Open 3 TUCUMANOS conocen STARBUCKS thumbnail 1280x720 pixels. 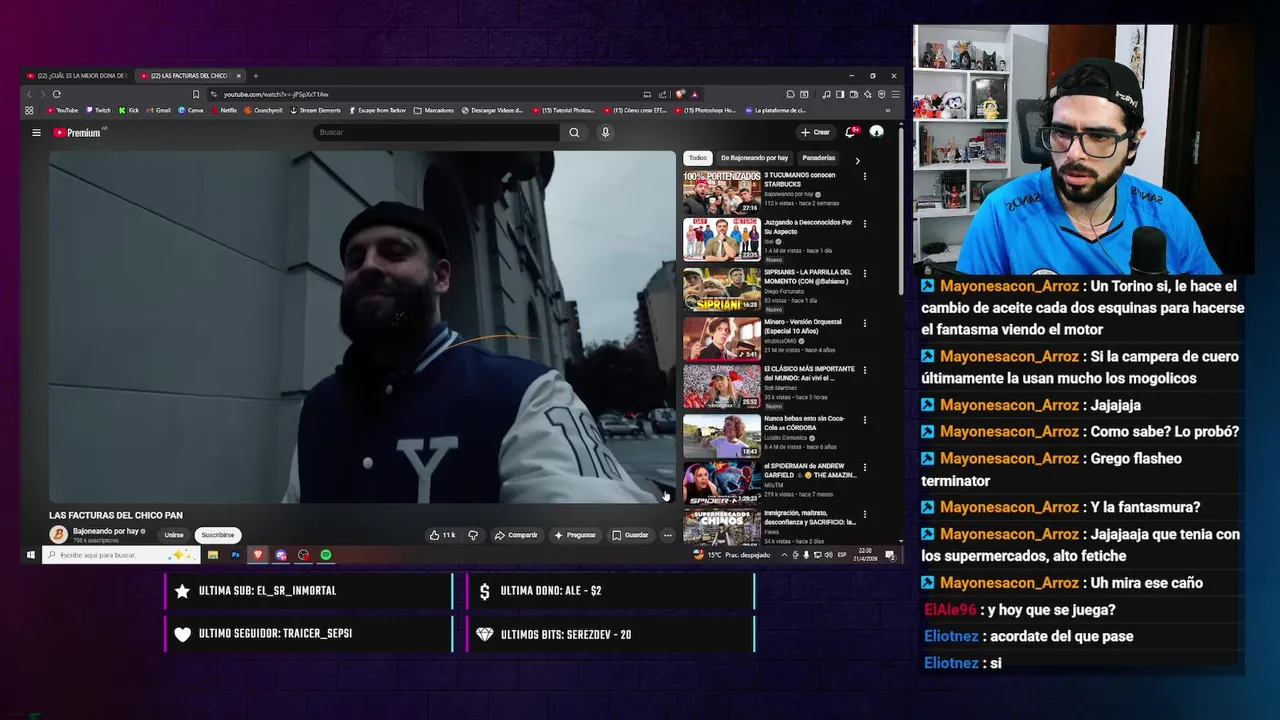point(722,192)
